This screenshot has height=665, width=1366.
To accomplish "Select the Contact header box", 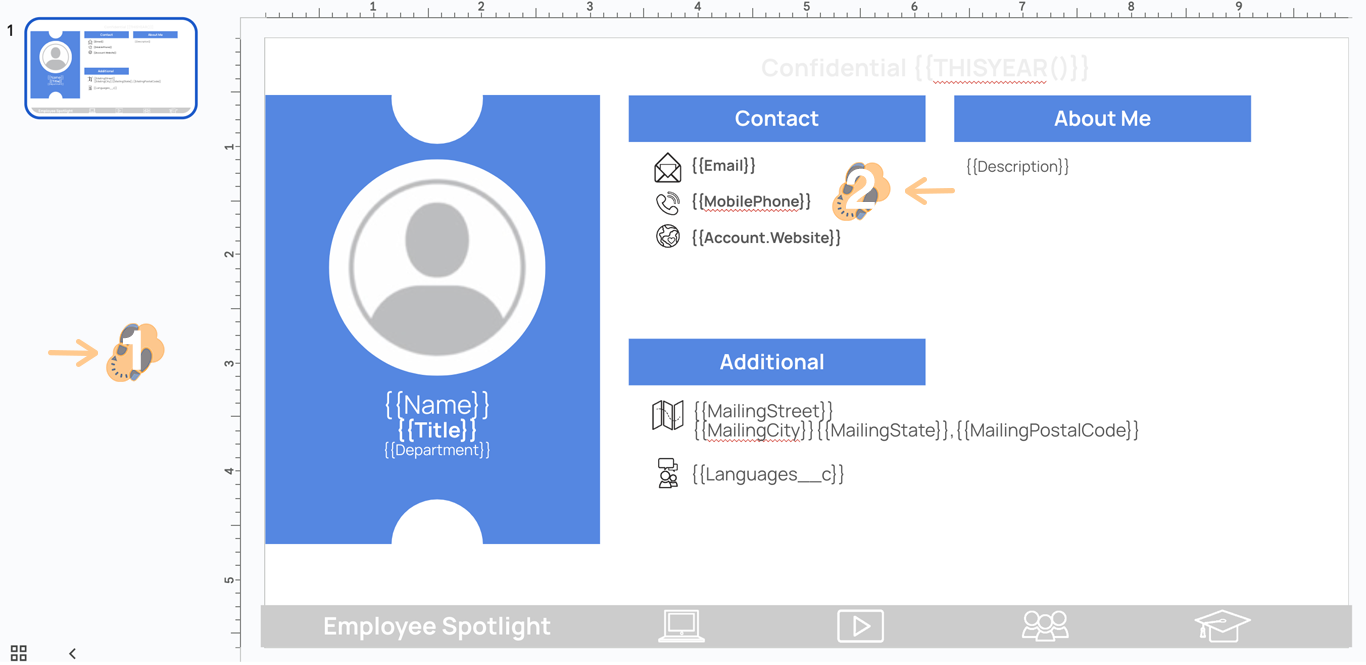I will pyautogui.click(x=776, y=119).
